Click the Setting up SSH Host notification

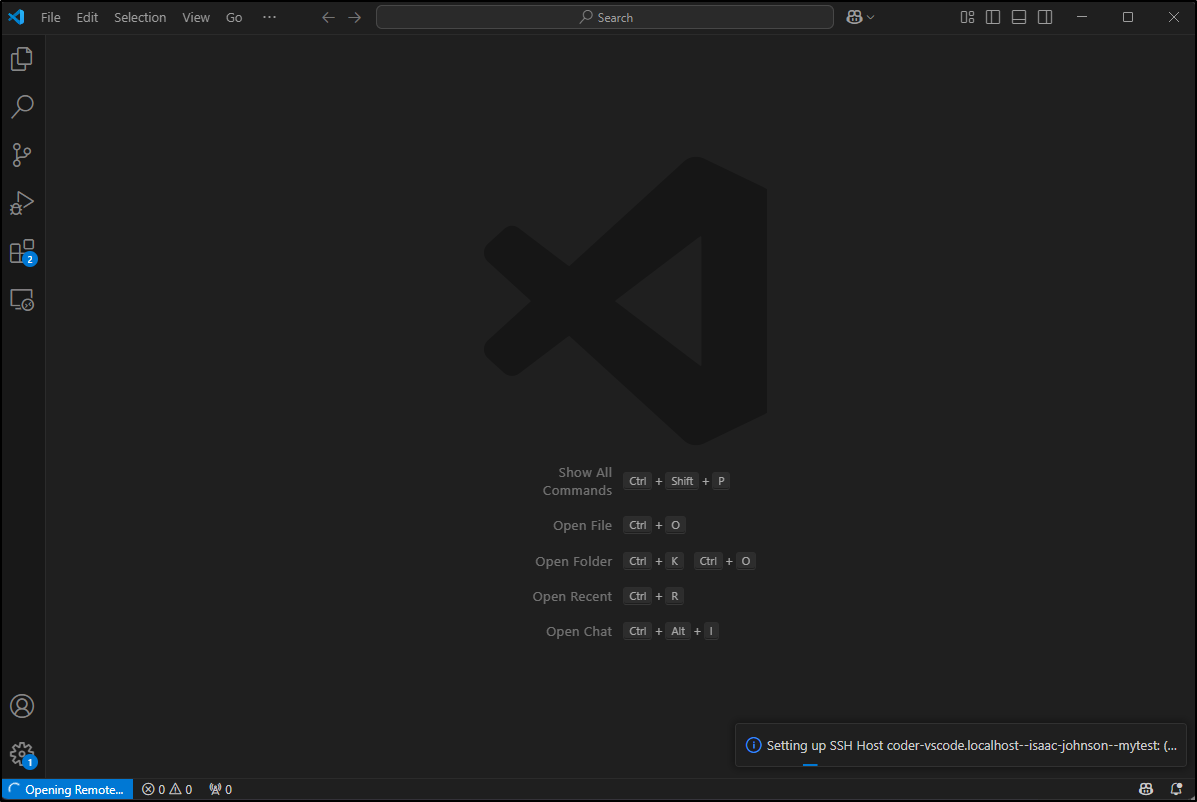pos(960,745)
